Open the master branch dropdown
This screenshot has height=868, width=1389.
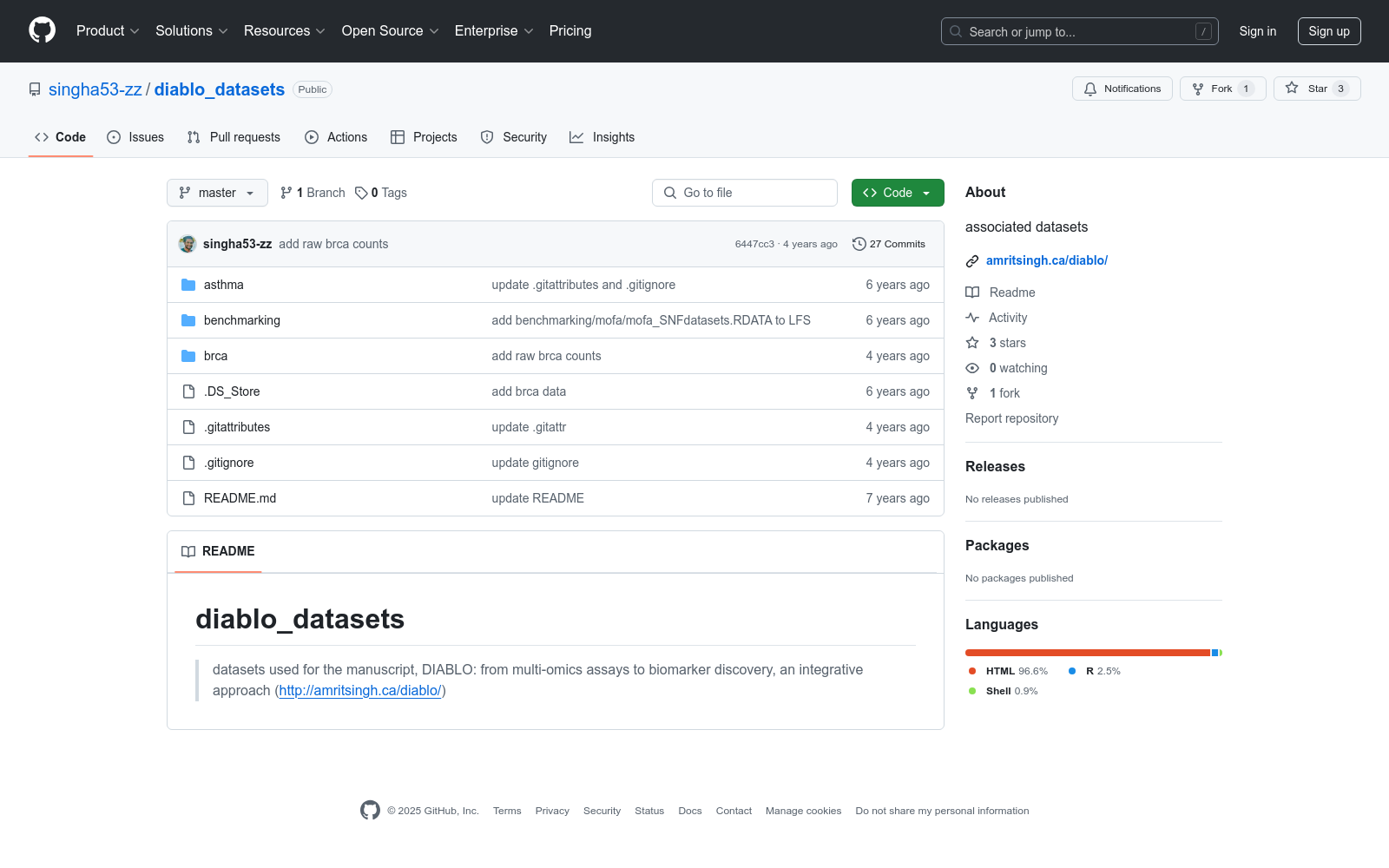click(x=217, y=193)
